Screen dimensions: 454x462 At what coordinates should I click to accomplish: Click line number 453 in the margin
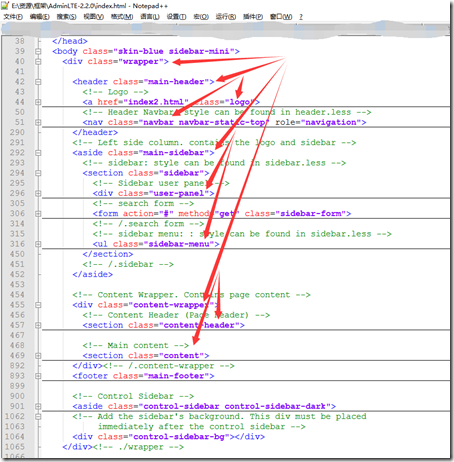pos(17,285)
